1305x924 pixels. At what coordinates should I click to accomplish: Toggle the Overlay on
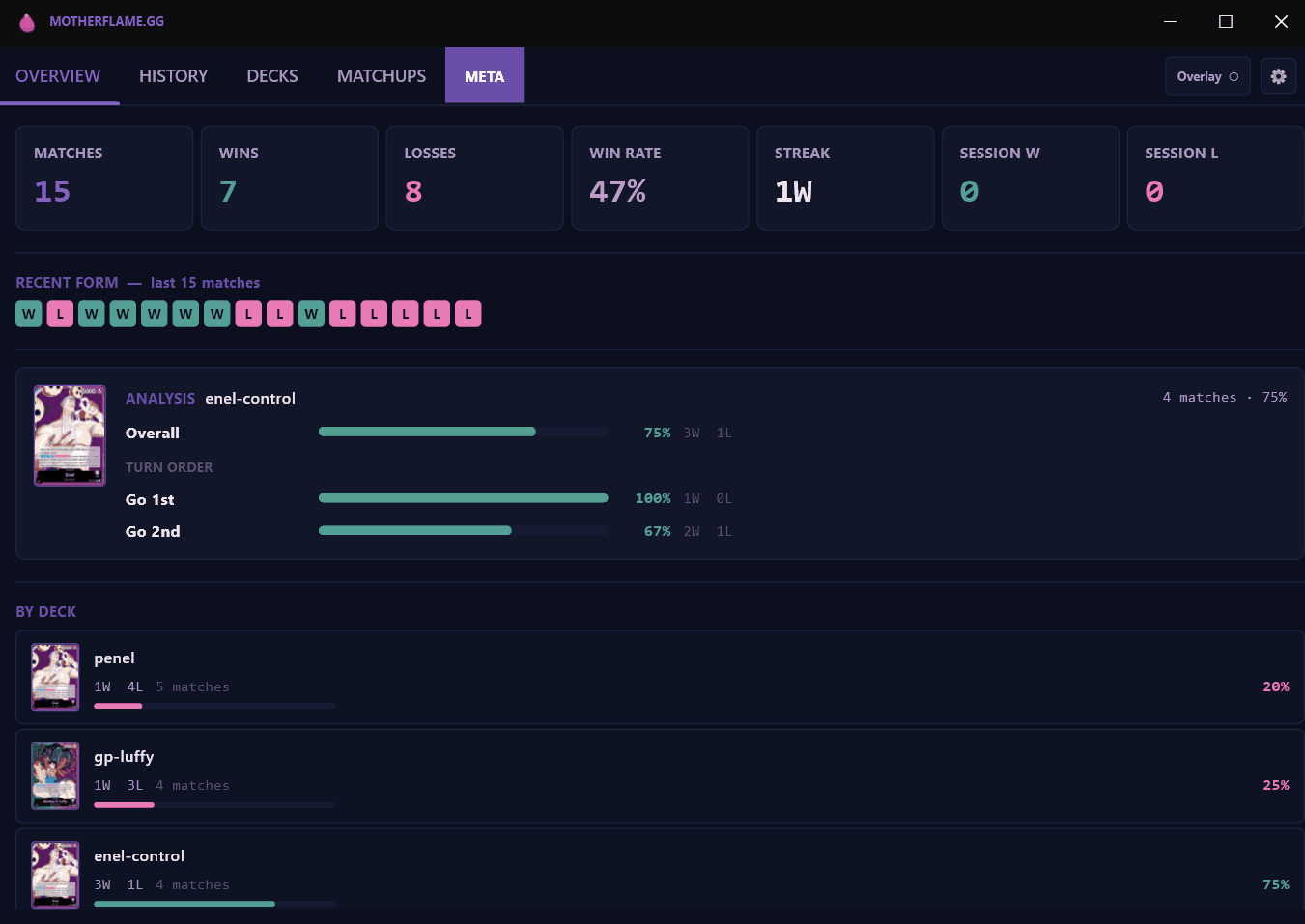1206,75
